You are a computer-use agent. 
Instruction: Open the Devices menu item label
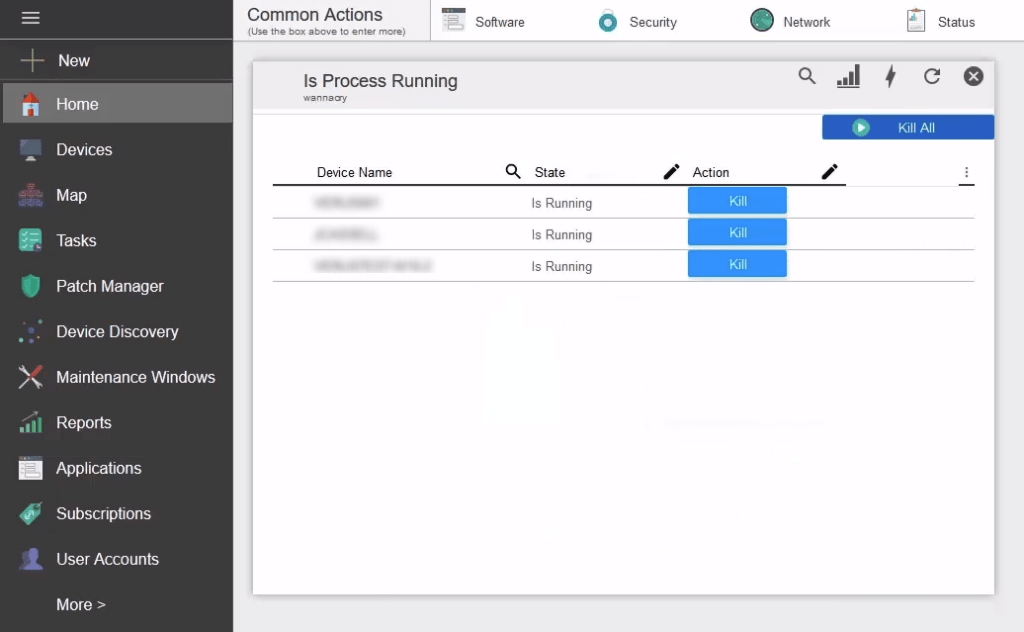[84, 150]
